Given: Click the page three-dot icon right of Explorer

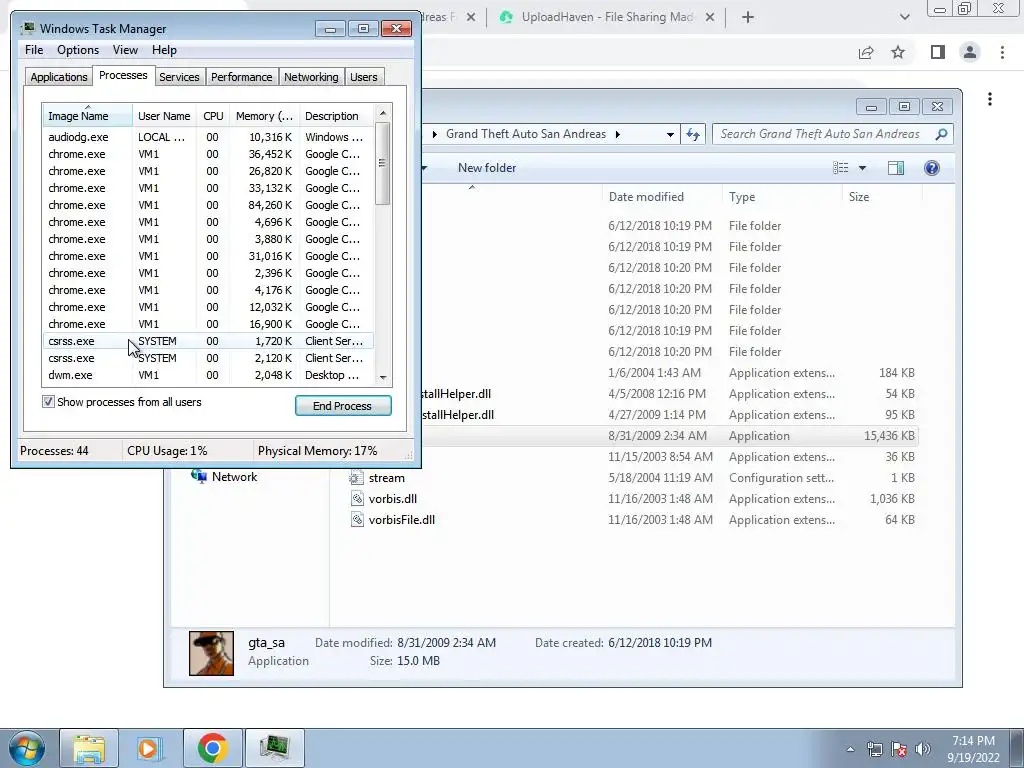Looking at the screenshot, I should (990, 99).
